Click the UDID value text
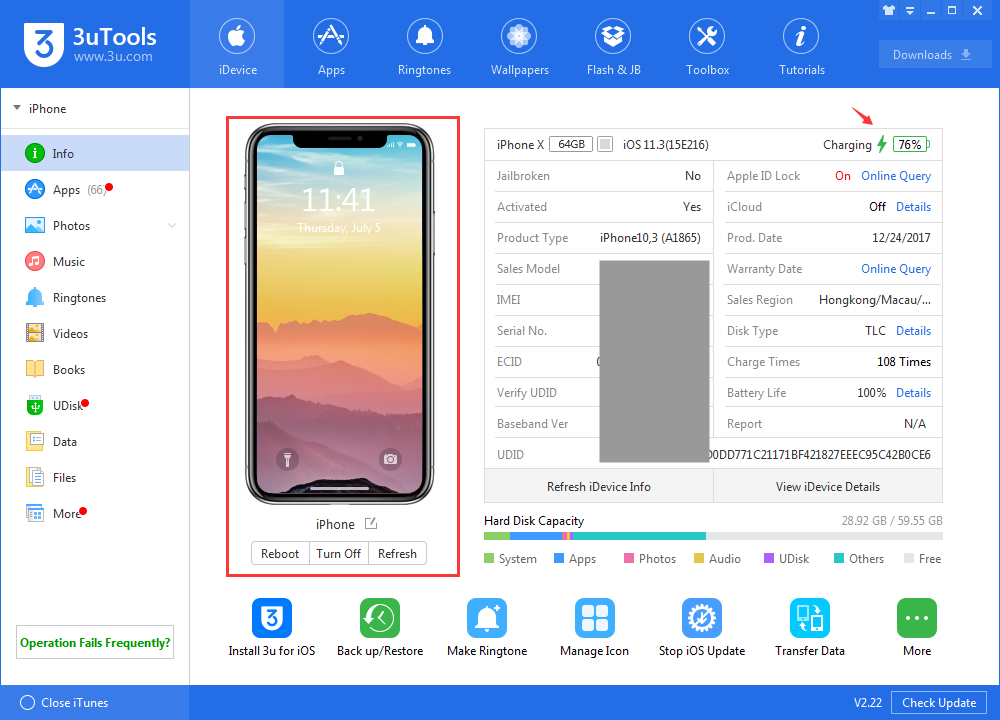 pyautogui.click(x=820, y=455)
